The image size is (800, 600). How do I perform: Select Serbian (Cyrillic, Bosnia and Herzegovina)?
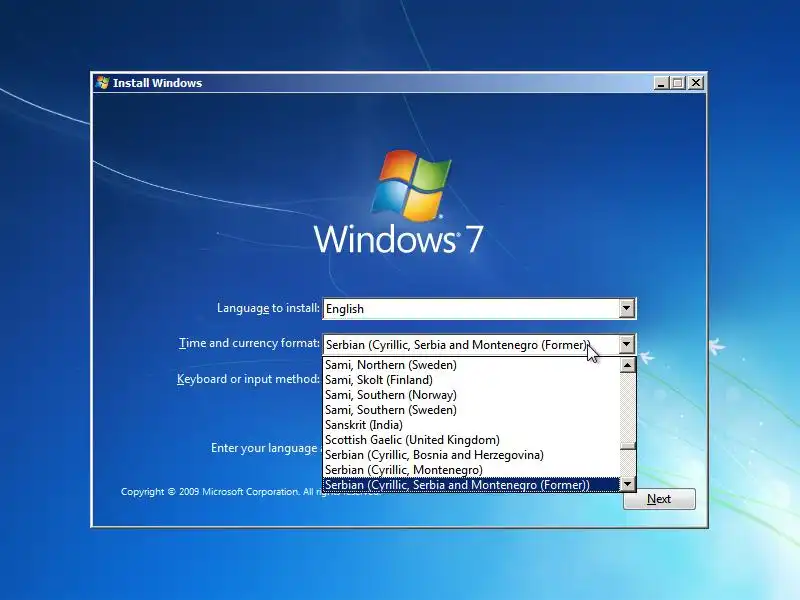pos(471,455)
